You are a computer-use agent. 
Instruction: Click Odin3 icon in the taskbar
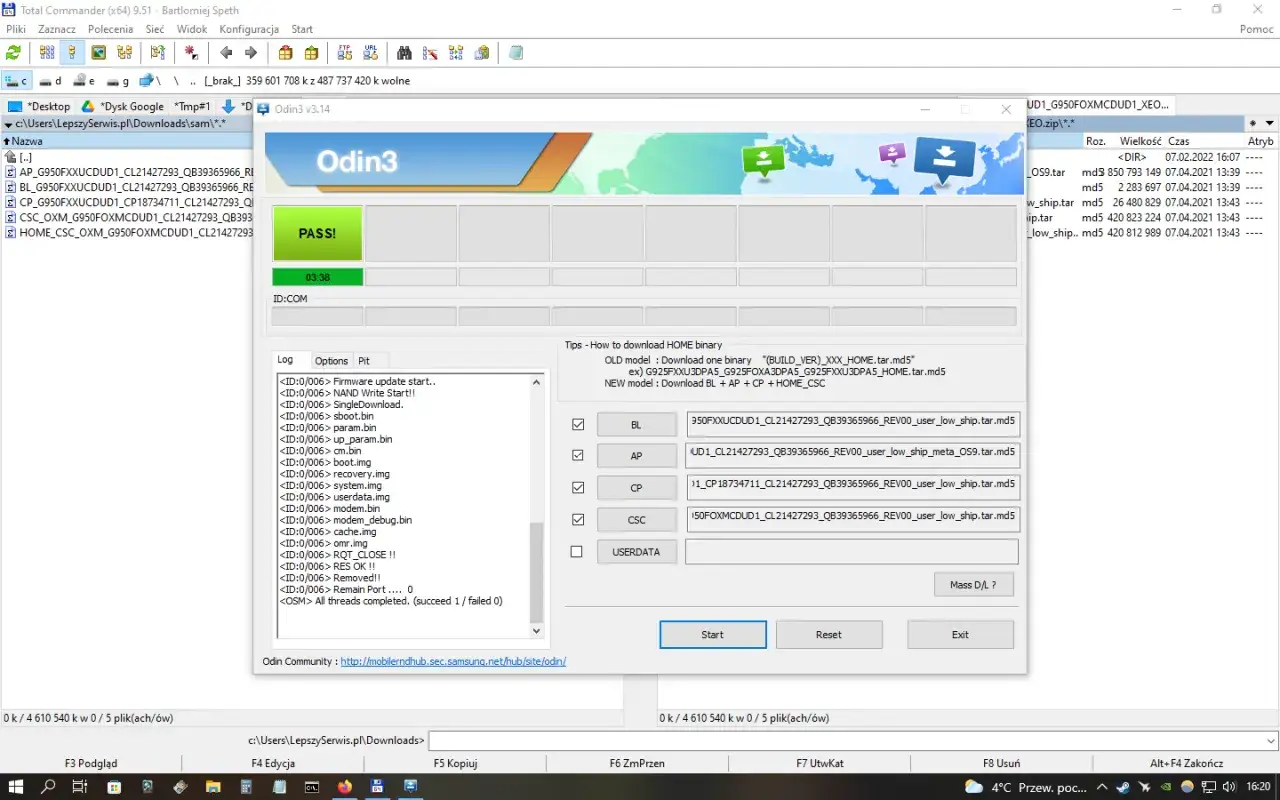point(410,787)
